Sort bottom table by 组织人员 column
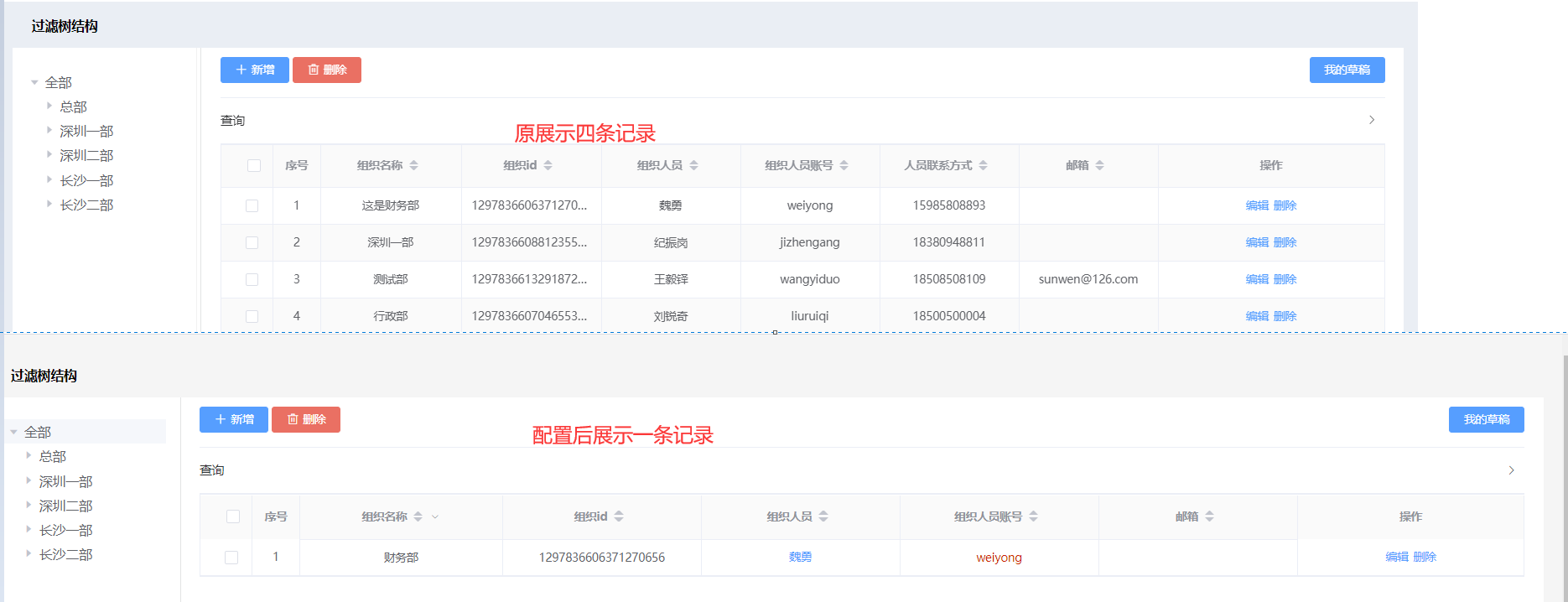Image resolution: width=1568 pixels, height=602 pixels. tap(823, 516)
